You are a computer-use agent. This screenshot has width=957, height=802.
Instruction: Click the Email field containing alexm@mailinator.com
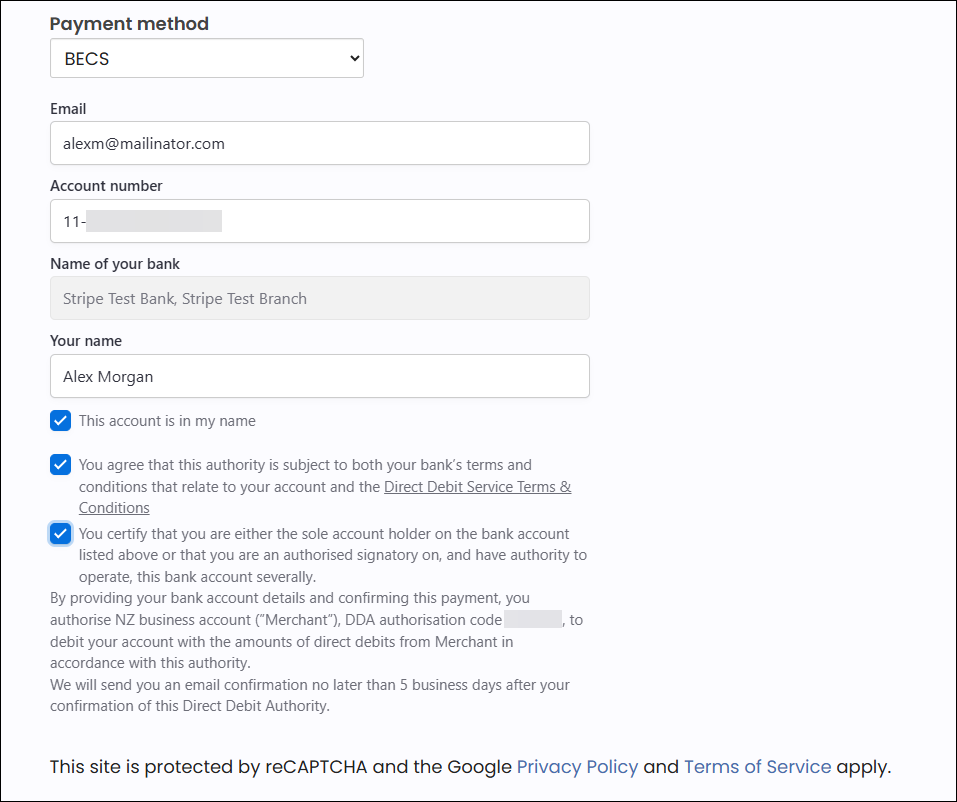(319, 143)
